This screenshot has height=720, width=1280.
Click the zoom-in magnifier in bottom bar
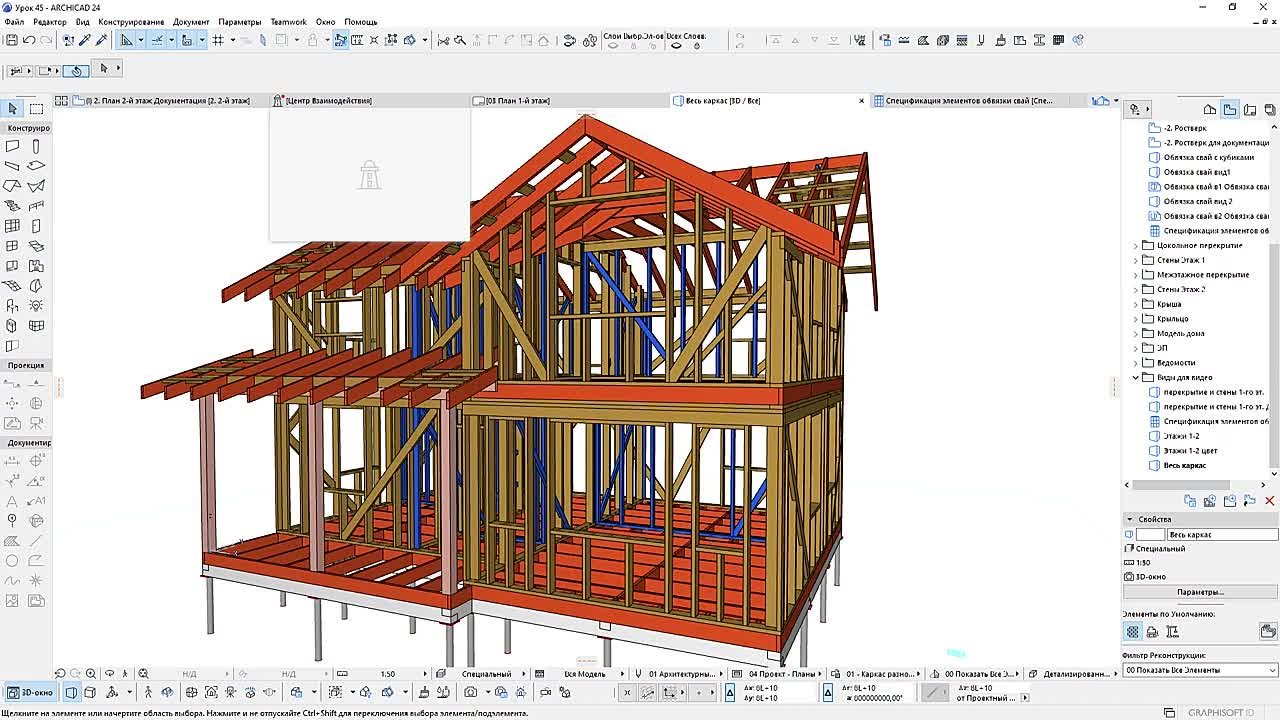[x=91, y=674]
